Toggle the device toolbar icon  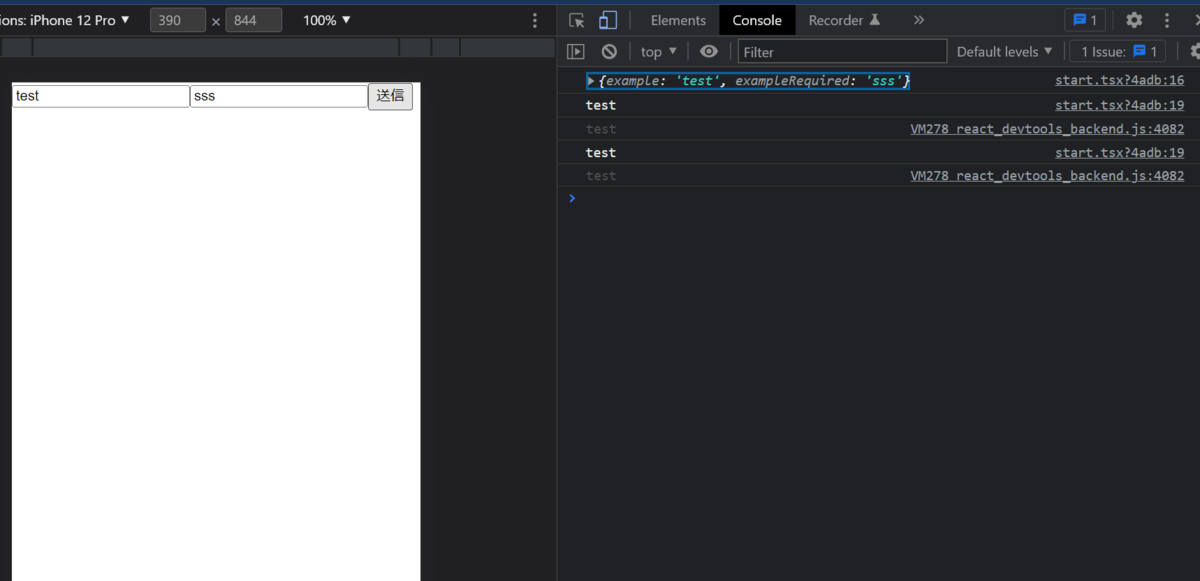(608, 20)
